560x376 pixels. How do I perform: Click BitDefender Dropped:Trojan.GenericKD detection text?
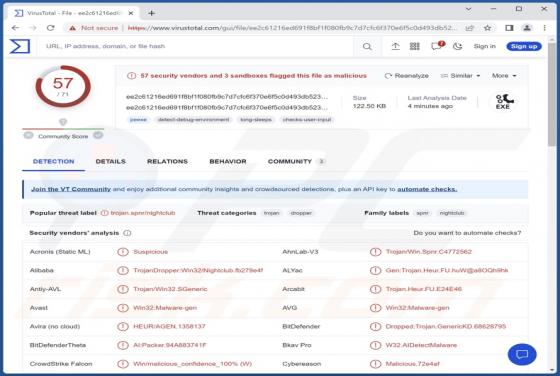pyautogui.click(x=446, y=326)
